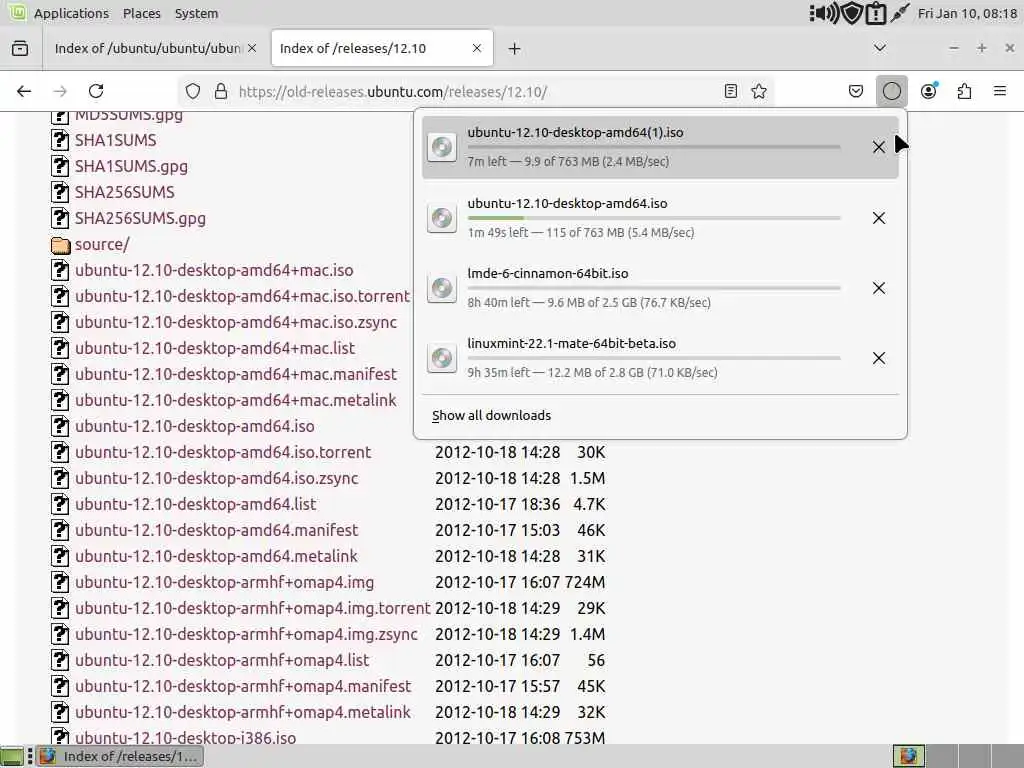Click progress bar of linuxmint-22.1-mate download
Screen dimensions: 1024x768
[x=654, y=358]
